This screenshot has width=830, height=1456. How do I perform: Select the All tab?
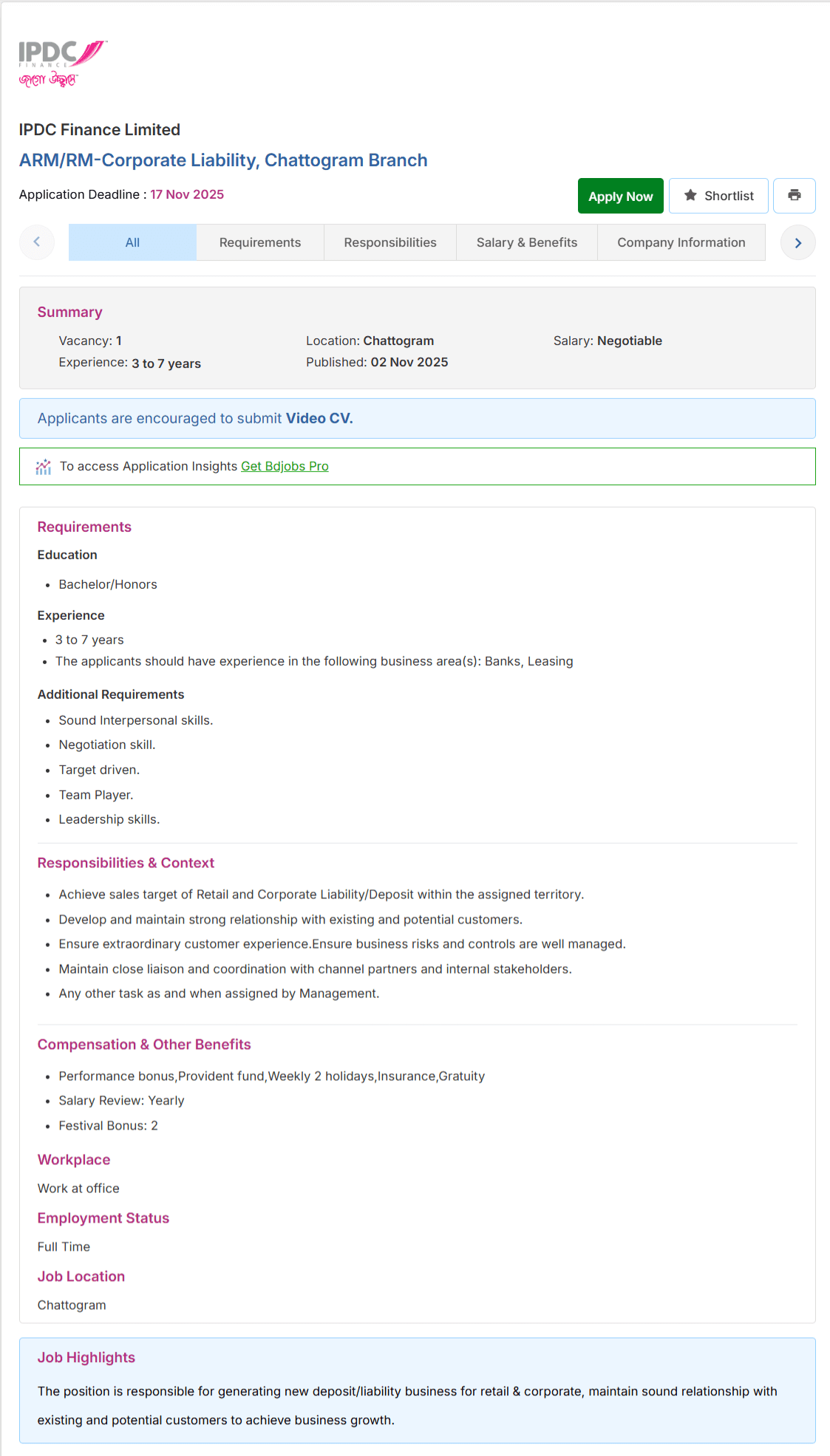click(x=132, y=242)
